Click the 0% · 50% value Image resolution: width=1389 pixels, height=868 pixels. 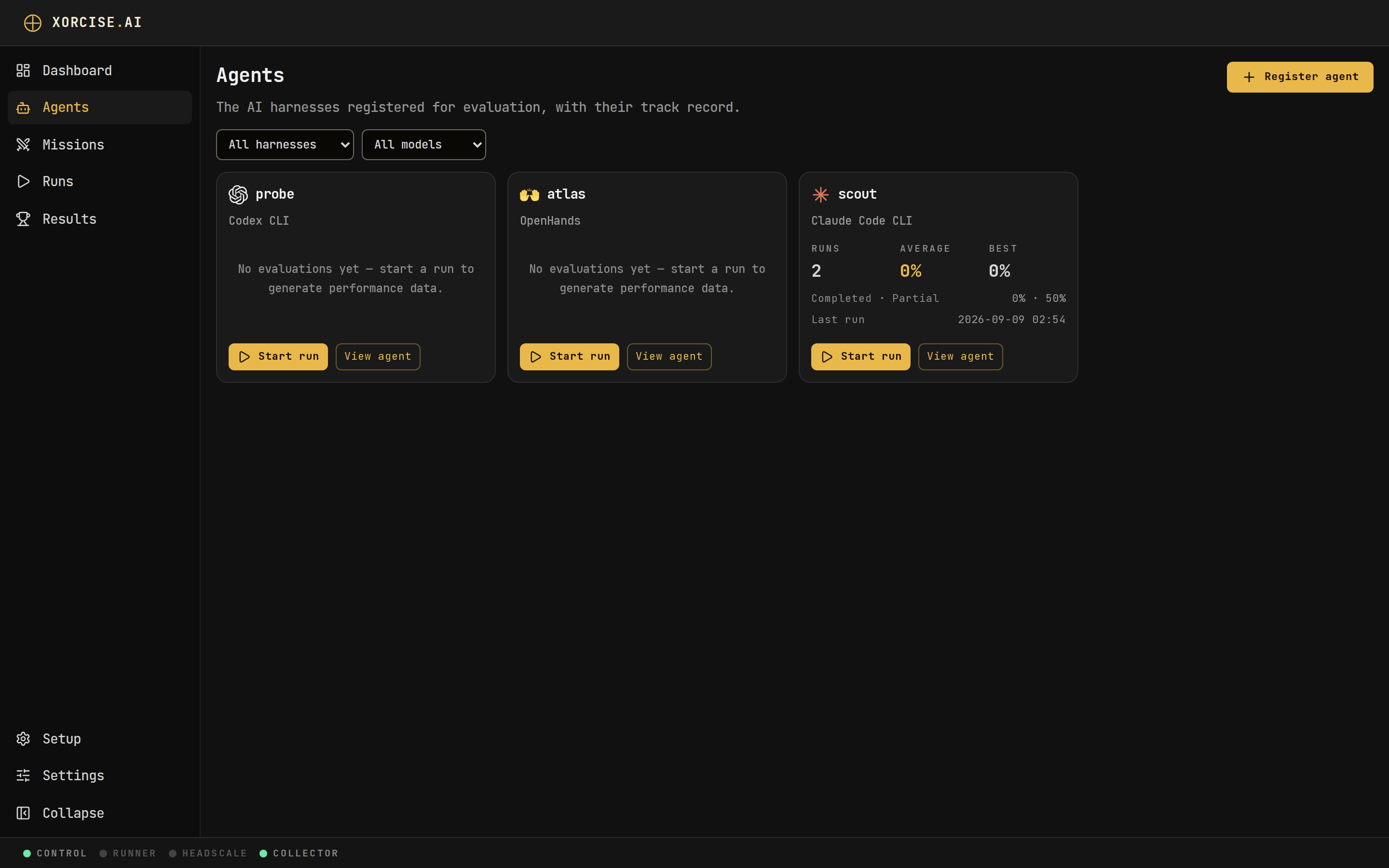point(1039,298)
